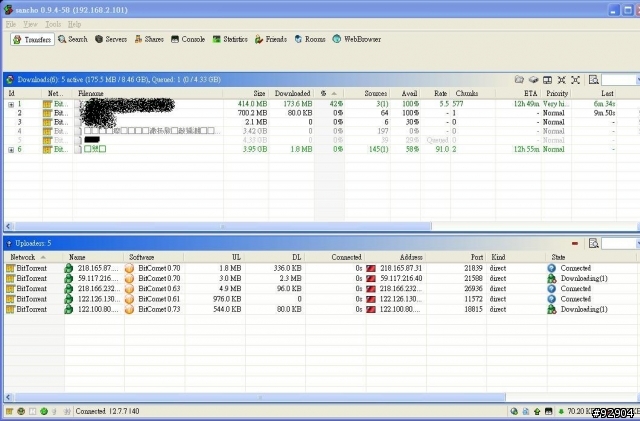Open the Console tab
Image resolution: width=640 pixels, height=421 pixels.
(x=188, y=39)
